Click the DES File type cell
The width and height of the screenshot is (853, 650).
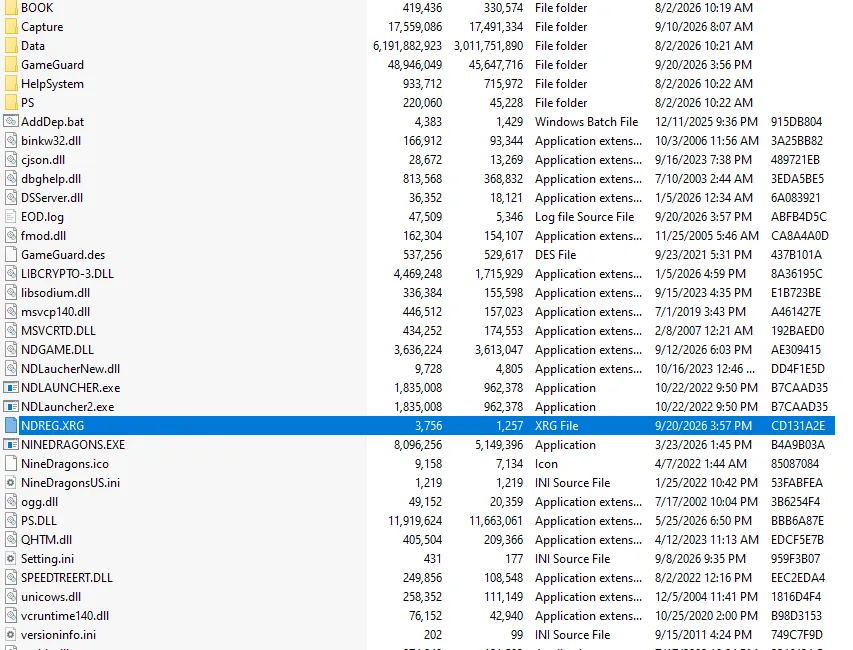coord(555,255)
